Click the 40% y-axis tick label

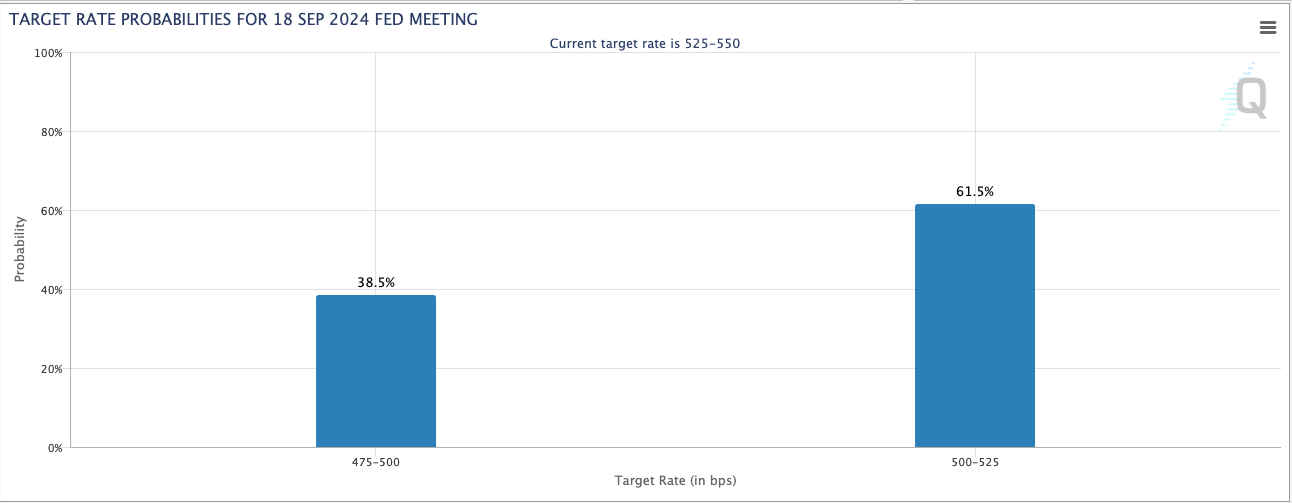(x=51, y=290)
